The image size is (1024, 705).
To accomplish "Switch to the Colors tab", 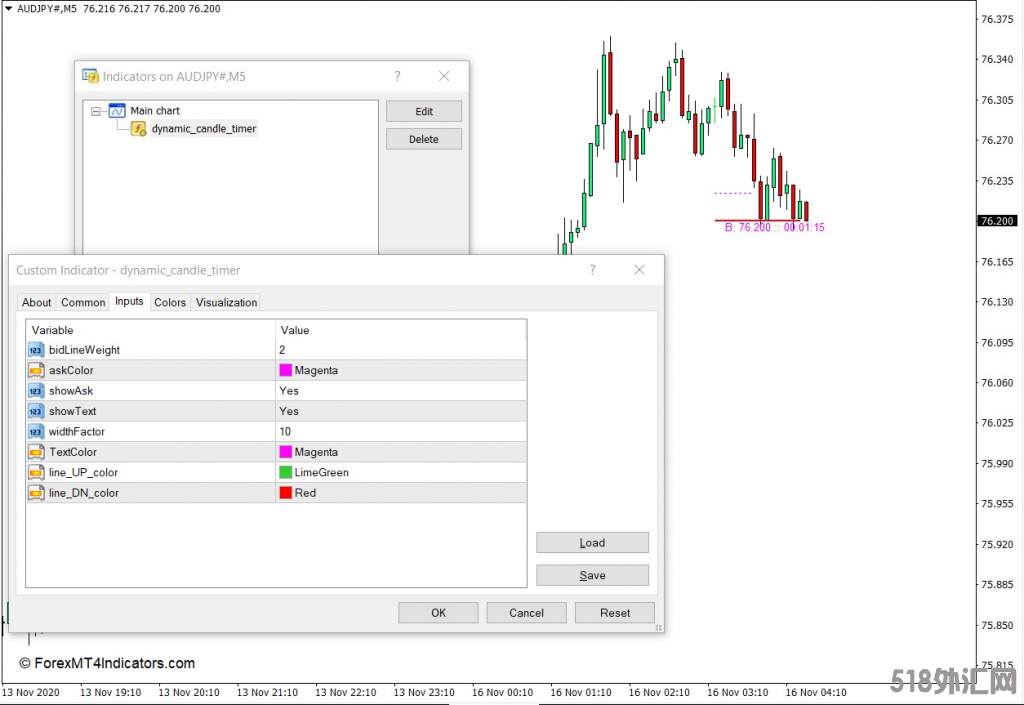I will (x=170, y=302).
